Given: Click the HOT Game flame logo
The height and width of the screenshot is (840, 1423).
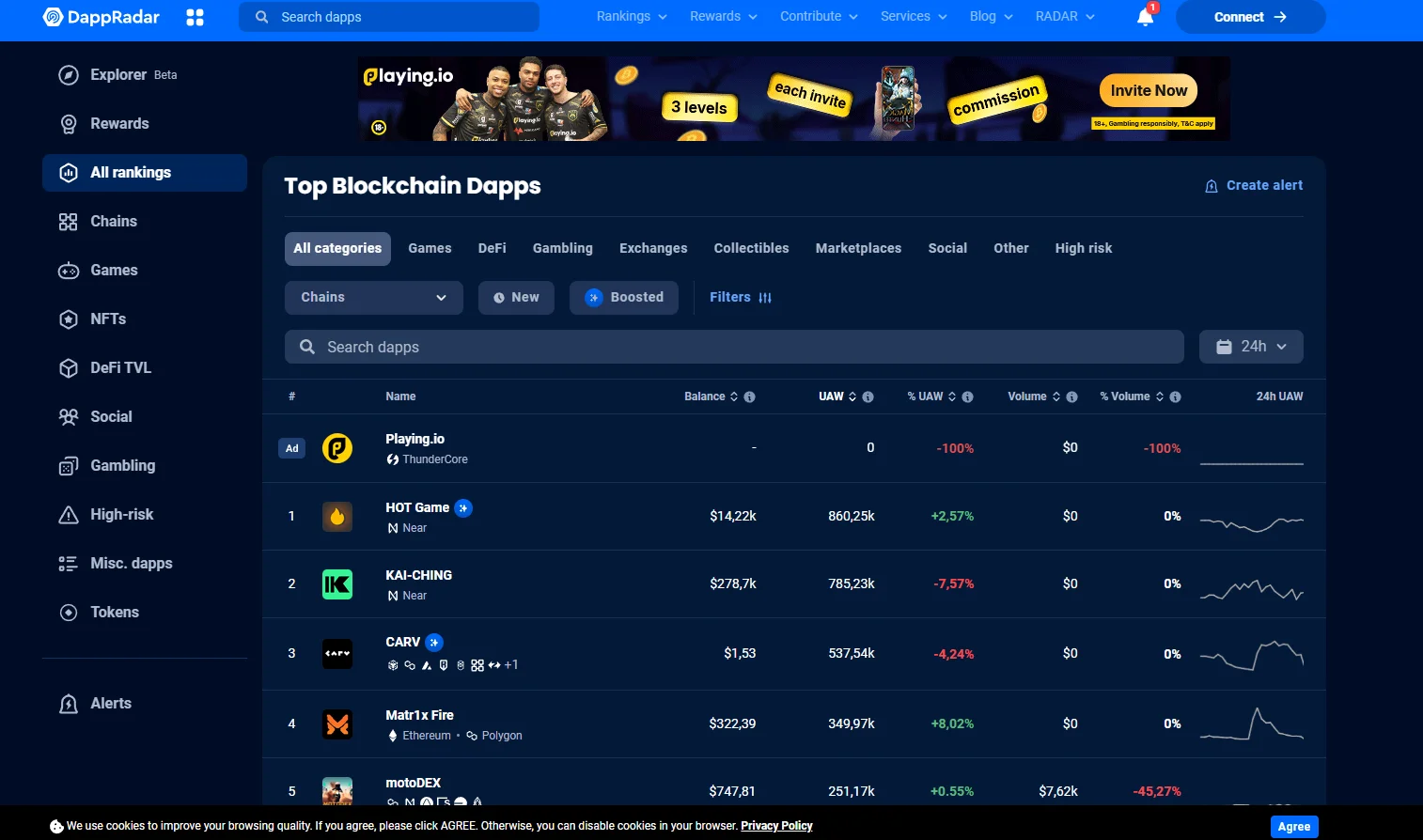Looking at the screenshot, I should click(x=337, y=517).
